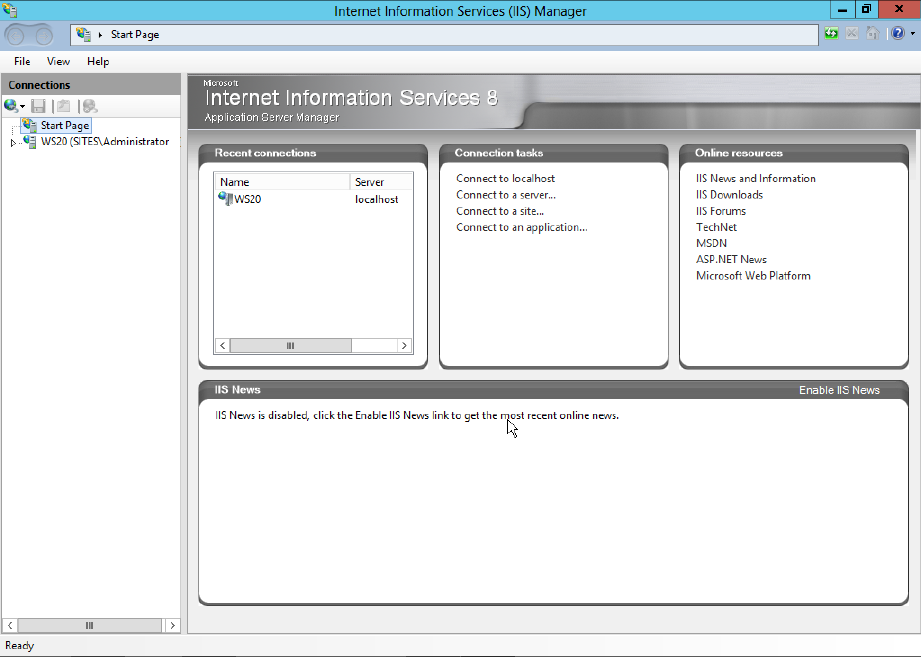Click the Up folder icon in Connections toolbar
921x657 pixels.
point(63,106)
